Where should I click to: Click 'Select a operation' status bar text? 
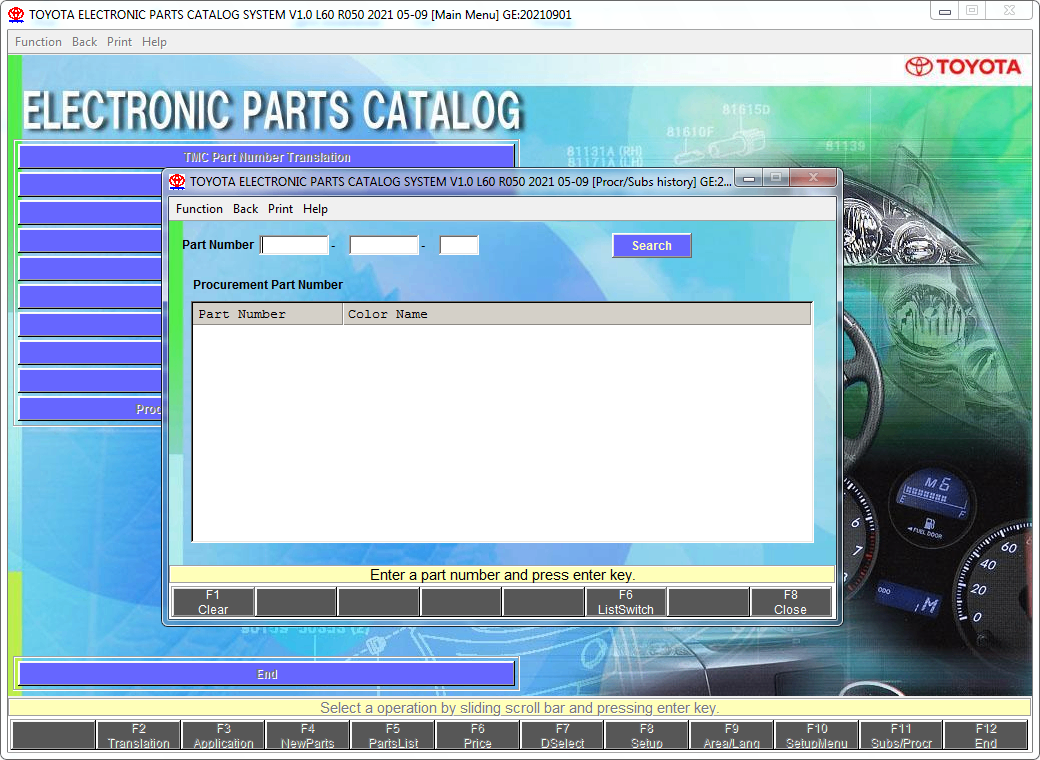click(x=519, y=708)
